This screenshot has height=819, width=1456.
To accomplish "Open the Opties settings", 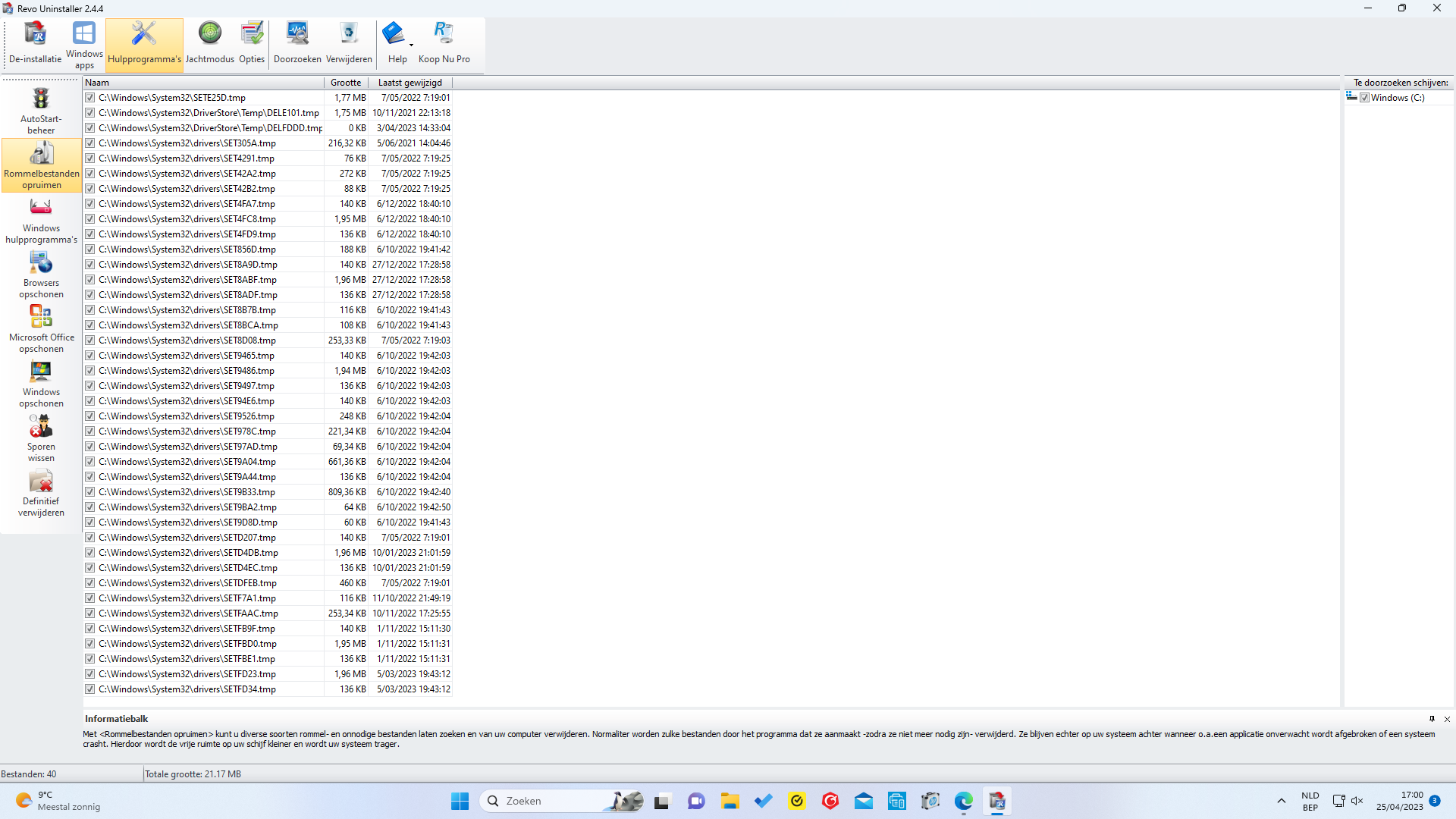I will pos(252,43).
